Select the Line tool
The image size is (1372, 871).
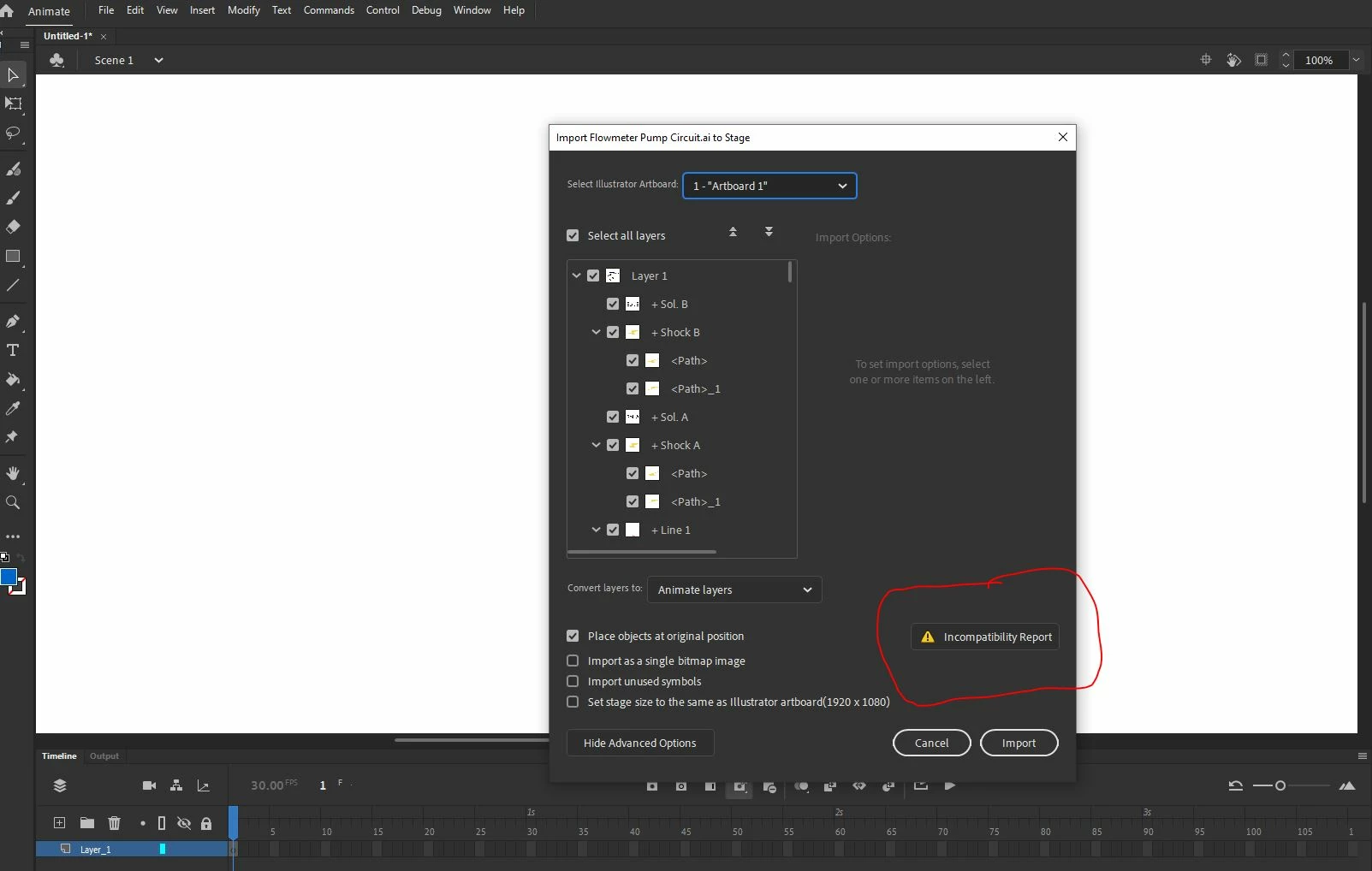(13, 285)
